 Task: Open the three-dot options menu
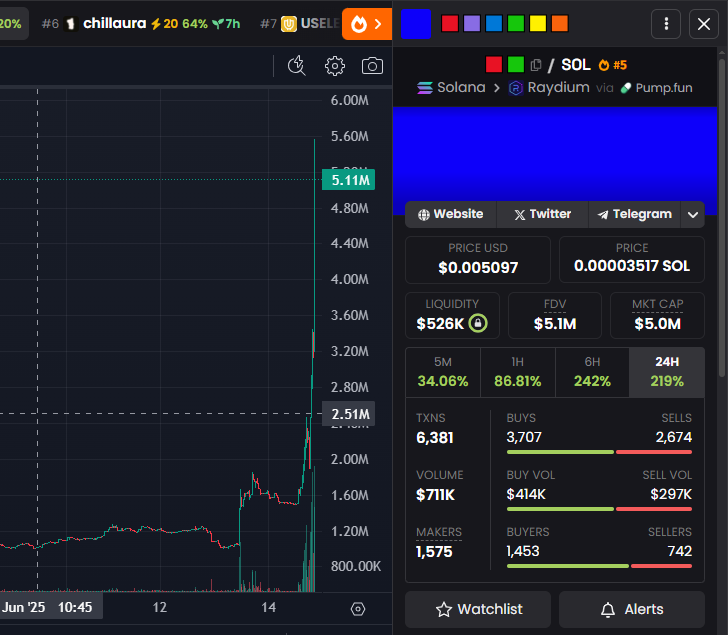666,24
